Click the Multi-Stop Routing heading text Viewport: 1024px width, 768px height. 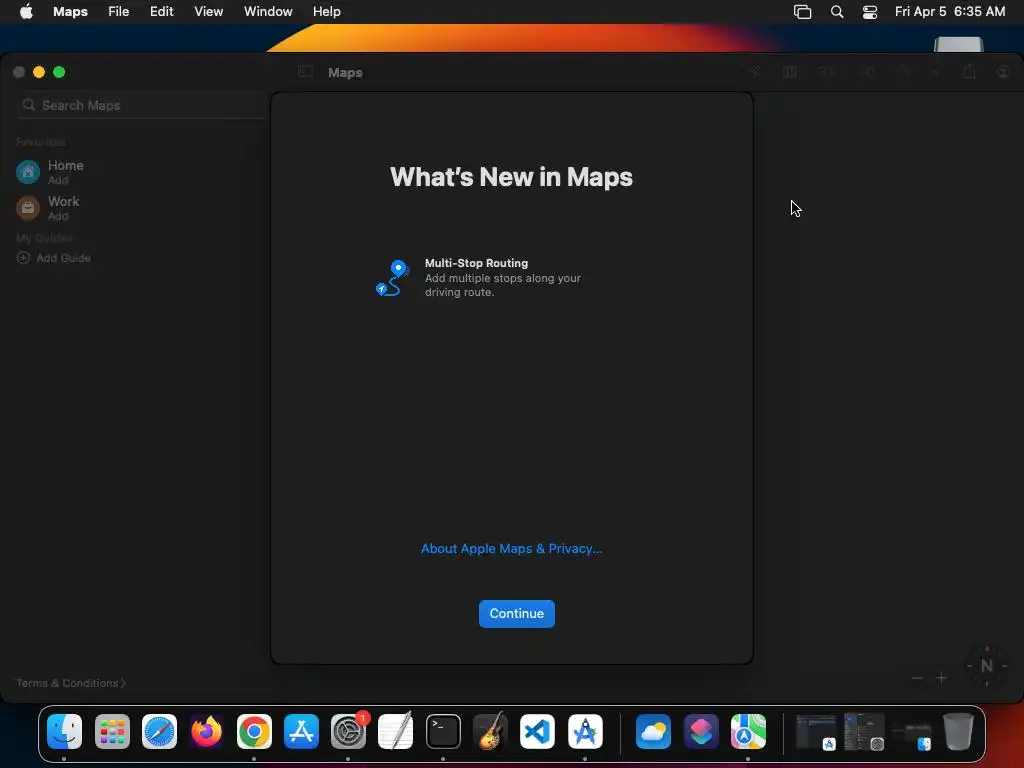[x=476, y=263]
